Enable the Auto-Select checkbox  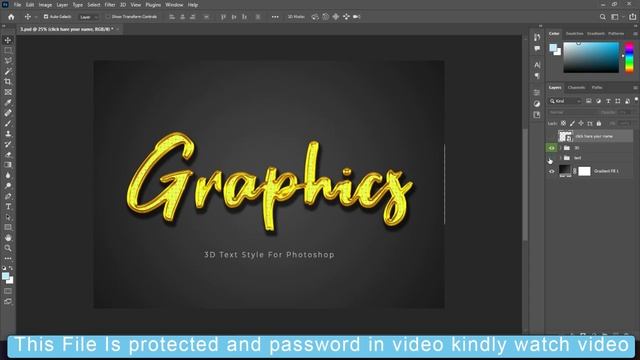(46, 17)
